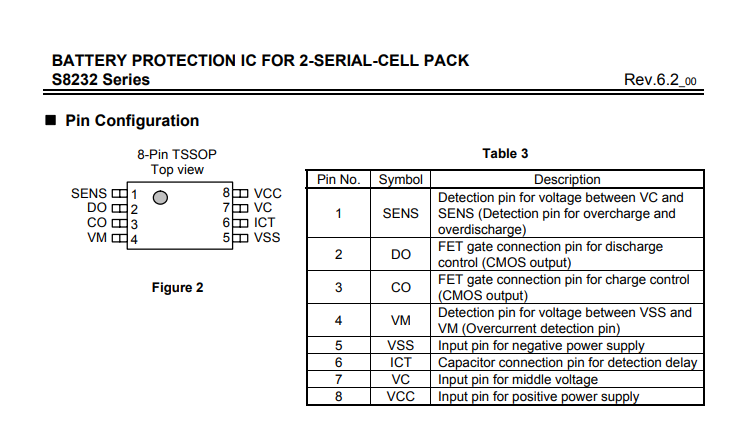The height and width of the screenshot is (425, 753).
Task: Click the S8232 Series title text
Action: (101, 80)
